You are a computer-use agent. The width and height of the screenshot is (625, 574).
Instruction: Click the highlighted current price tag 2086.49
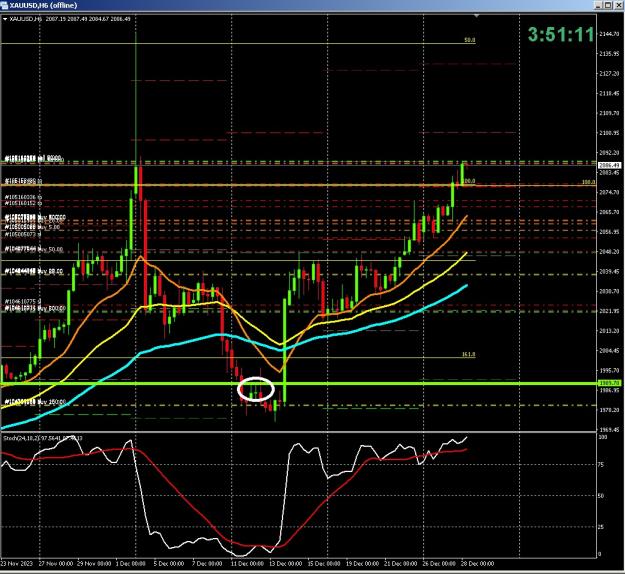609,165
